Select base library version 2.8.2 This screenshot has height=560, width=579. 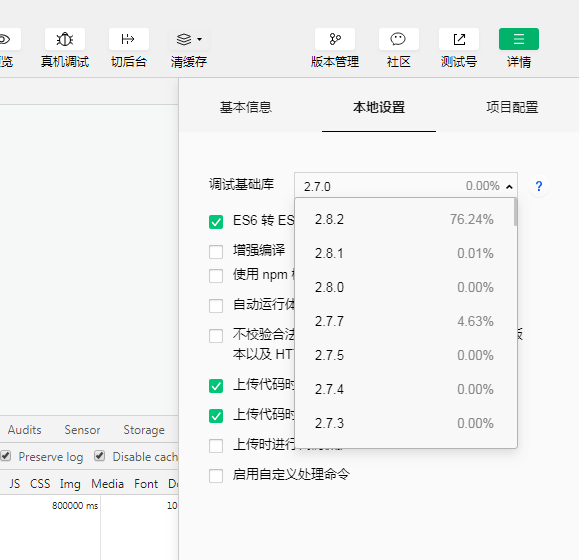[404, 219]
